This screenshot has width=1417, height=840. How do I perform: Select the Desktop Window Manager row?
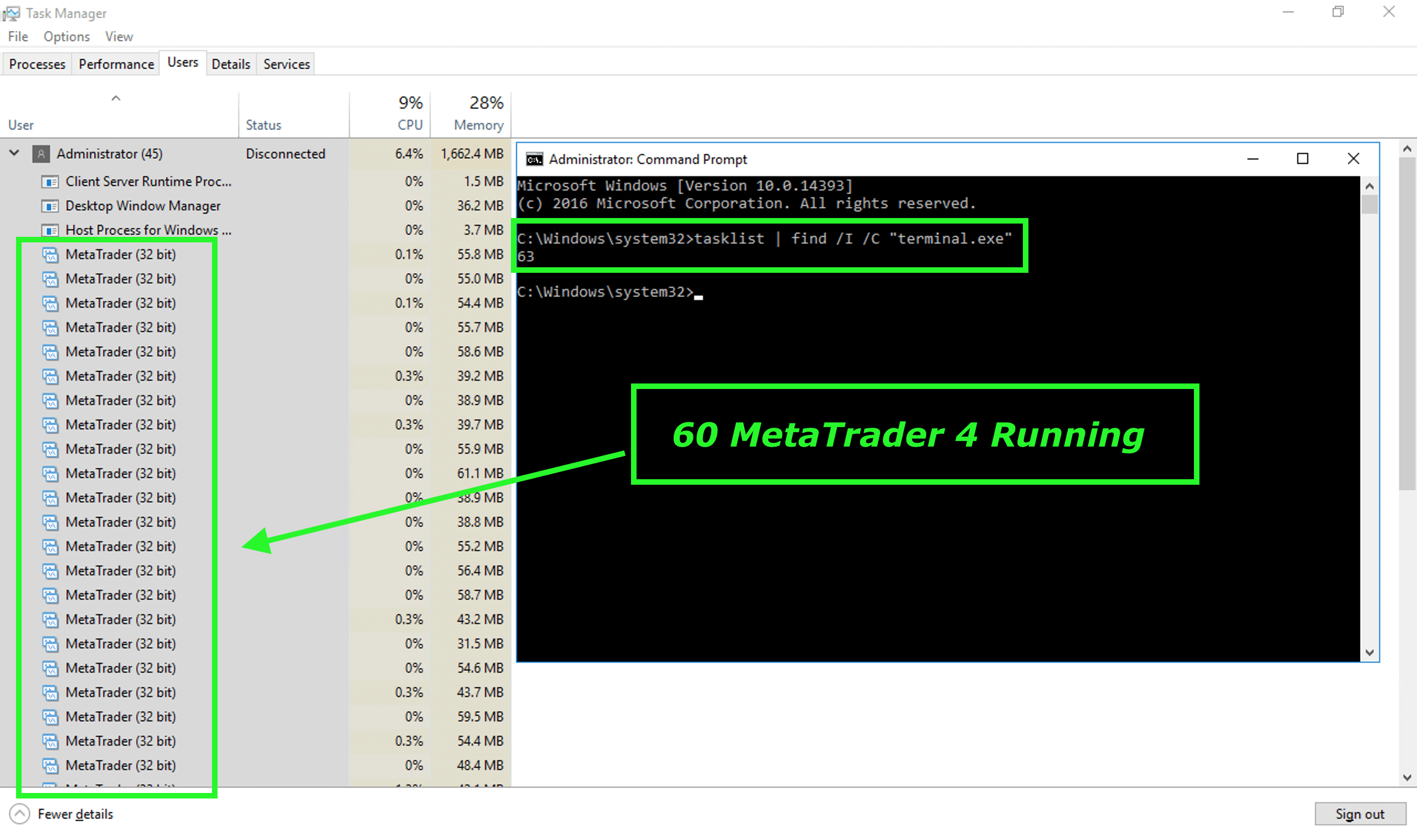[x=255, y=206]
